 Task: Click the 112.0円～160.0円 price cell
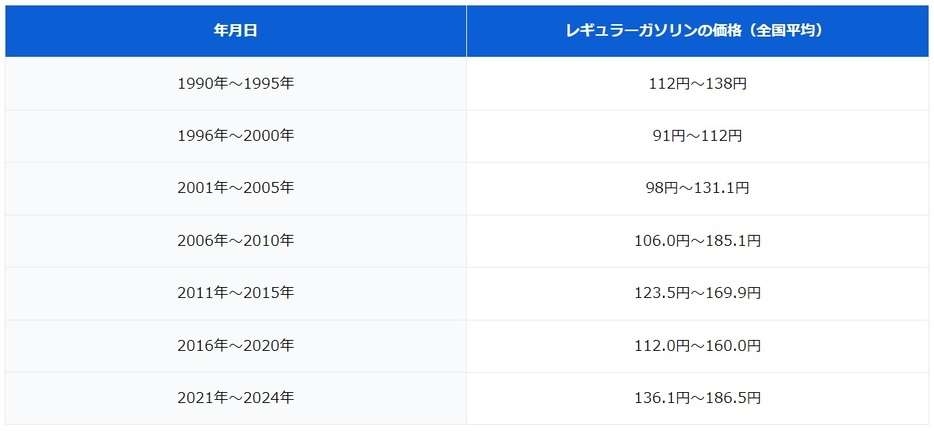[x=698, y=346]
